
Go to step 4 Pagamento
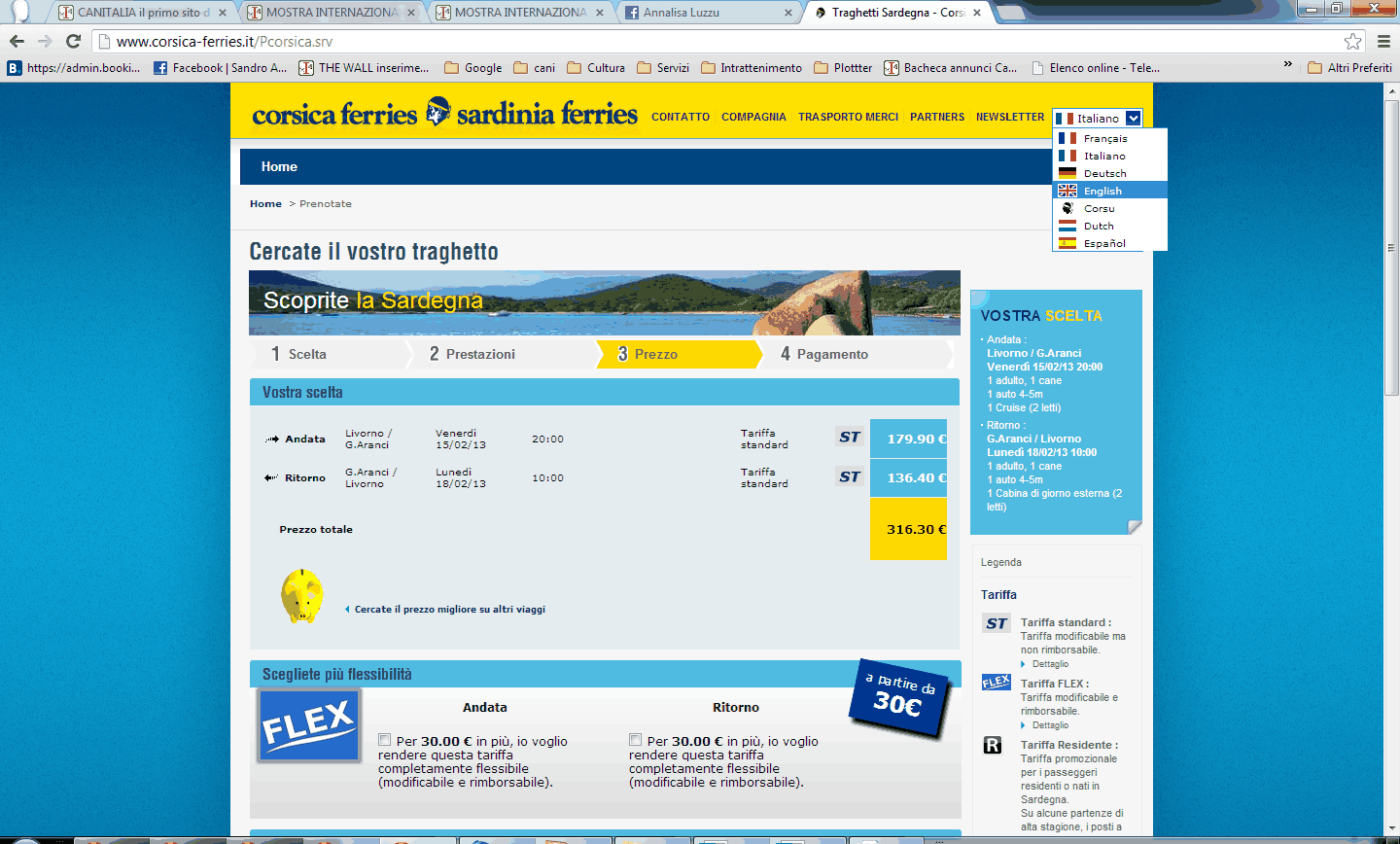click(856, 354)
